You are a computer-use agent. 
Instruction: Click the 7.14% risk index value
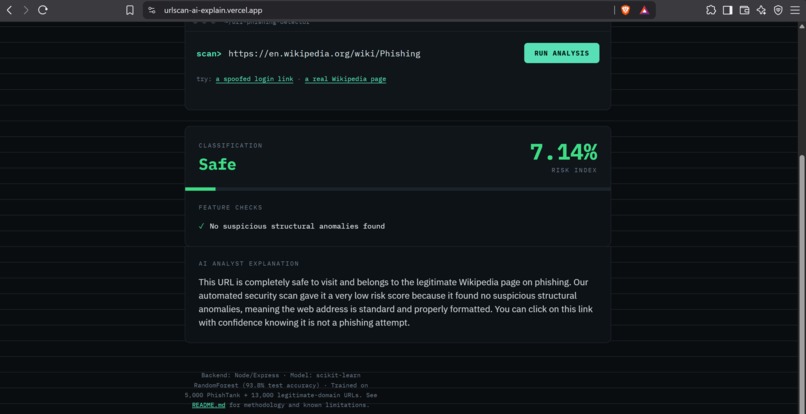tap(563, 152)
